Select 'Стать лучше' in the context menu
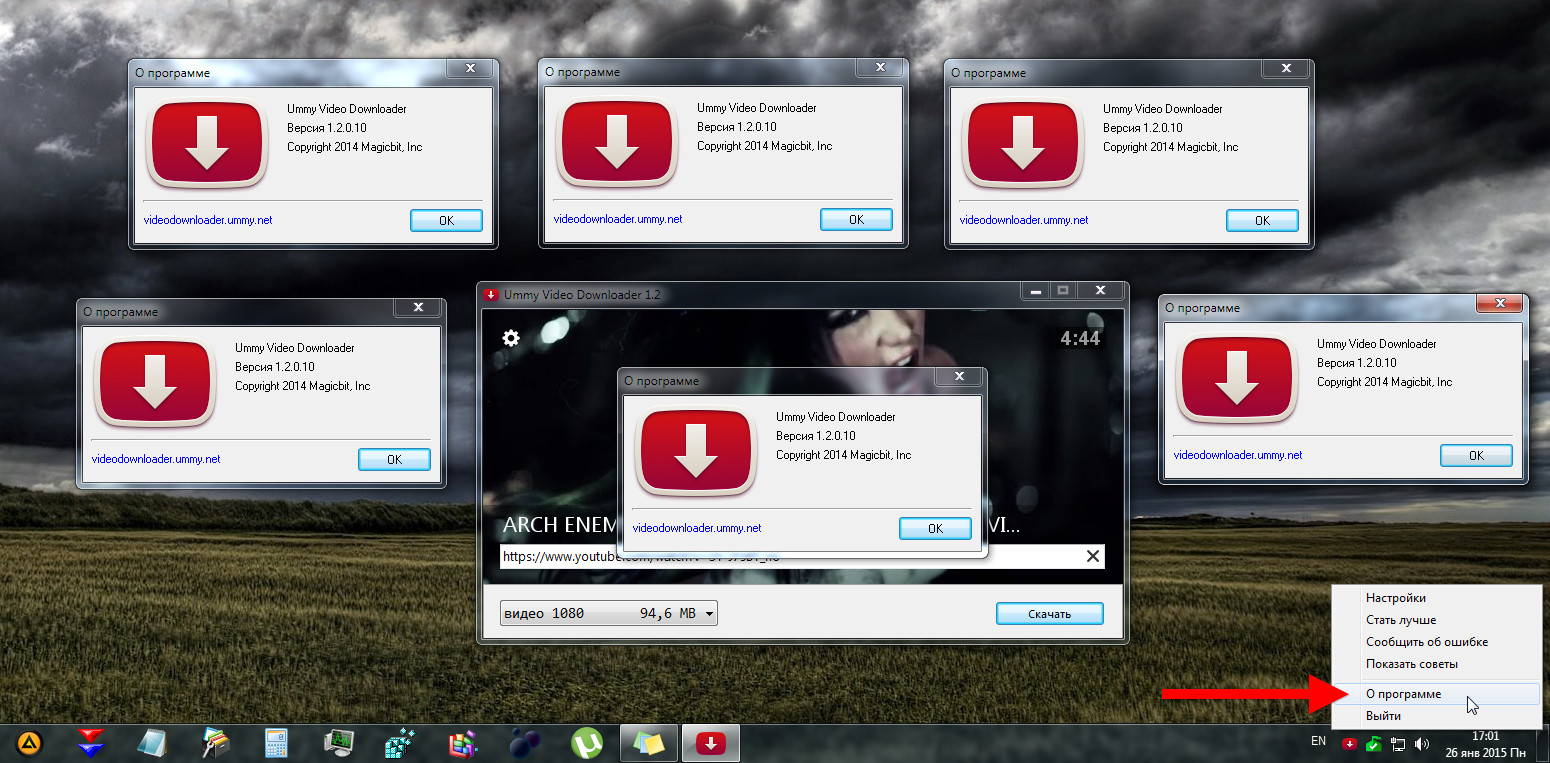Screen dimensions: 1550x763 pyautogui.click(x=1437, y=620)
